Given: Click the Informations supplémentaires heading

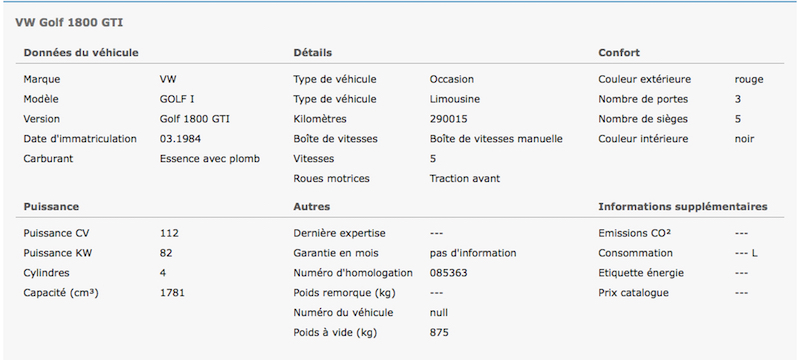Looking at the screenshot, I should (683, 207).
